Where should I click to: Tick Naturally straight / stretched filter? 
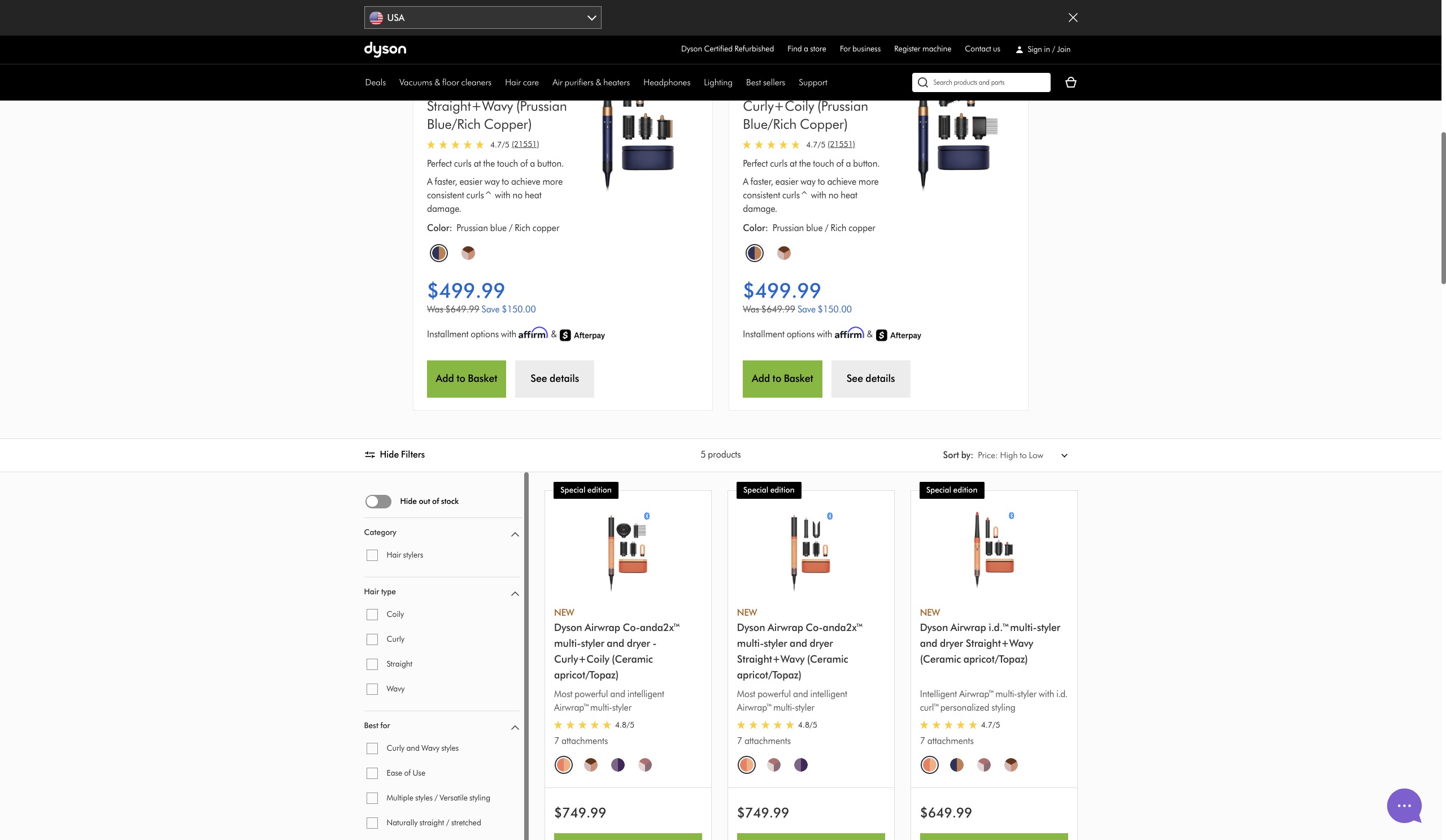pos(372,824)
